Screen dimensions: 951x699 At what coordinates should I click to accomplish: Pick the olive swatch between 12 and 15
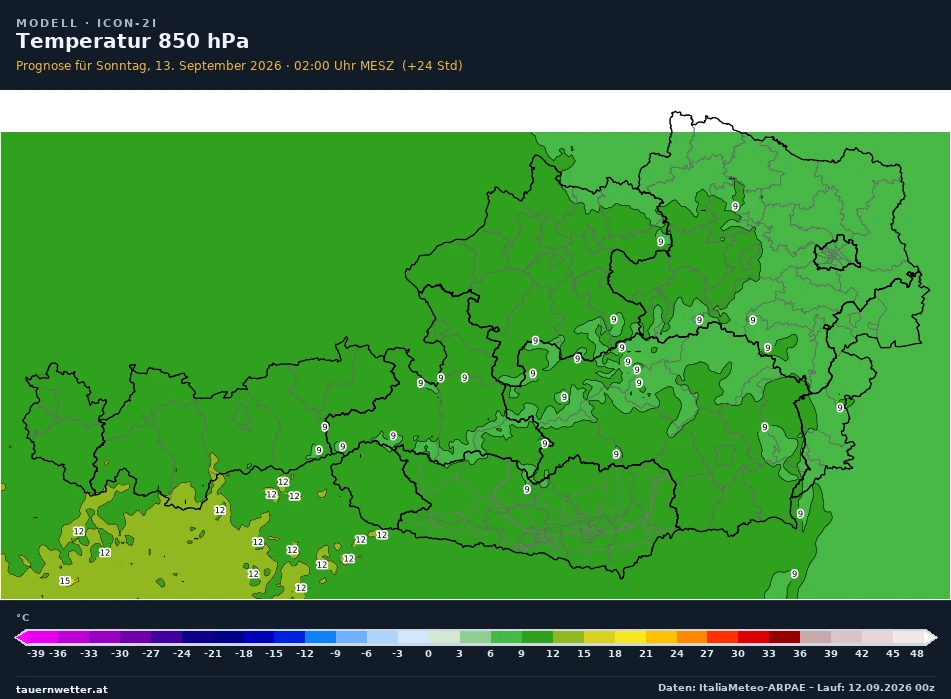pyautogui.click(x=568, y=637)
